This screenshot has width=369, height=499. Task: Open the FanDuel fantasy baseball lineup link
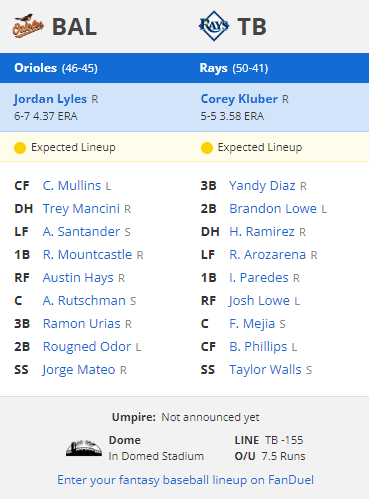coord(185,480)
